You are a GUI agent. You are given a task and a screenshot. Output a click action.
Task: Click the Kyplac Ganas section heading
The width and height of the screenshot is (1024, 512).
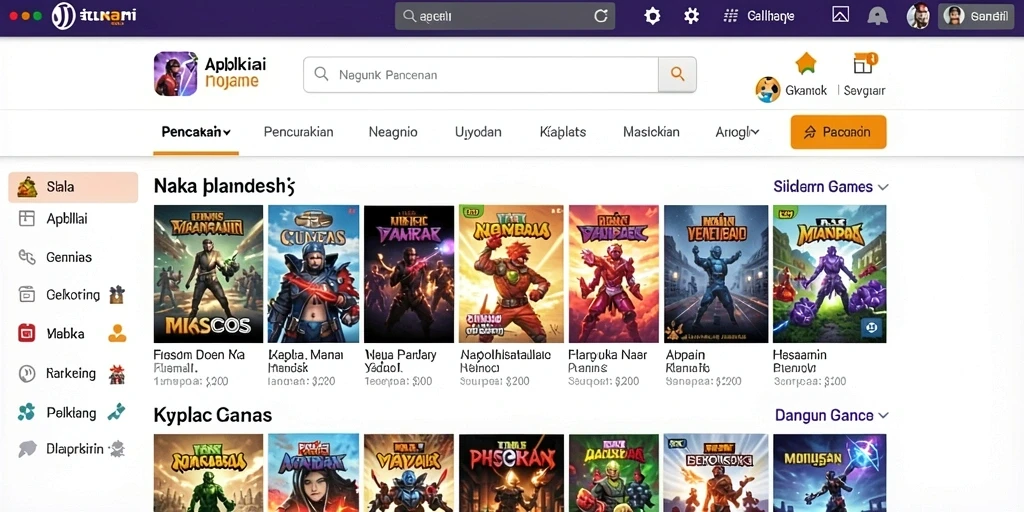click(213, 415)
